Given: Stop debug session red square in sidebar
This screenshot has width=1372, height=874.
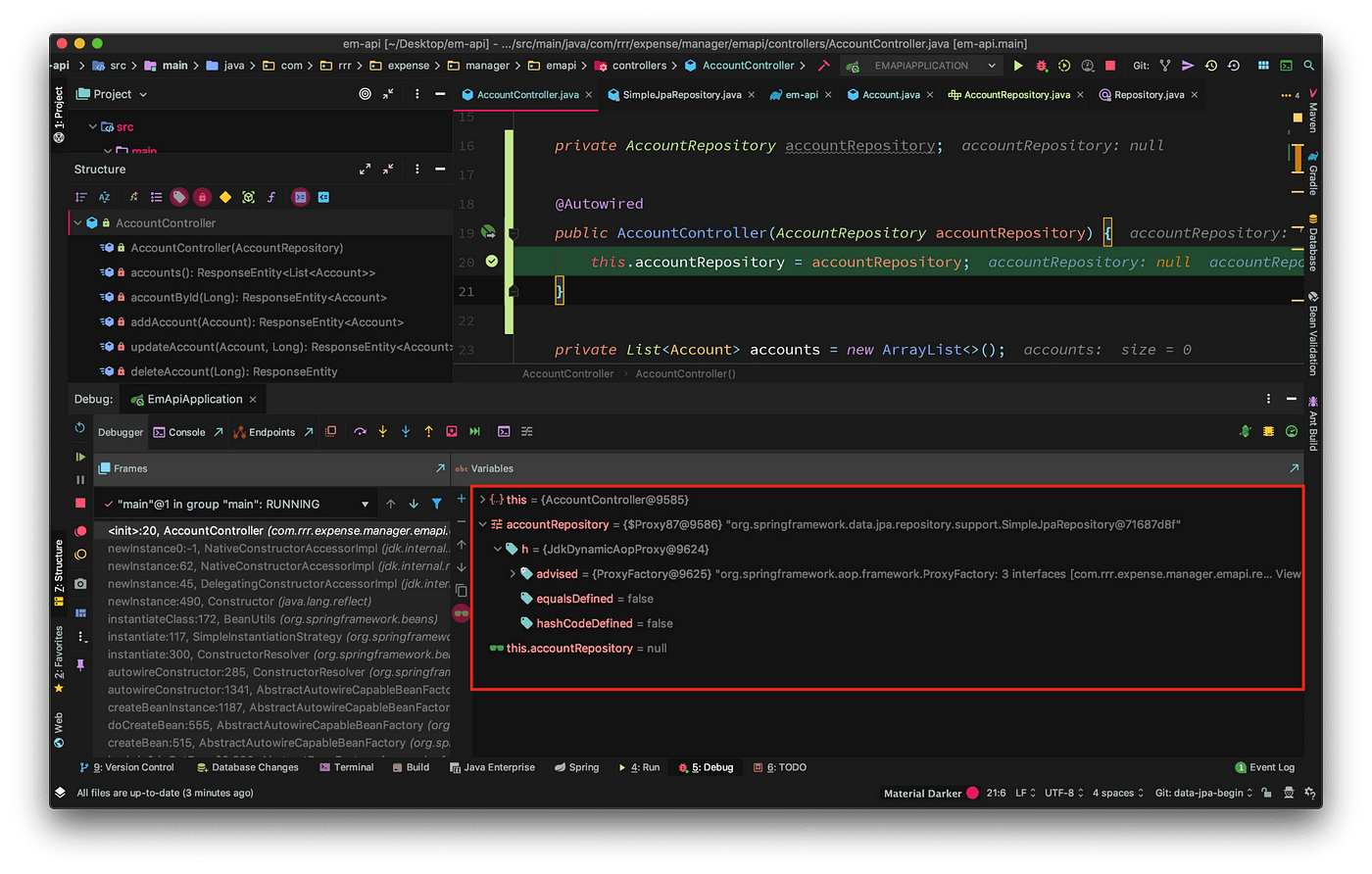Looking at the screenshot, I should (80, 503).
